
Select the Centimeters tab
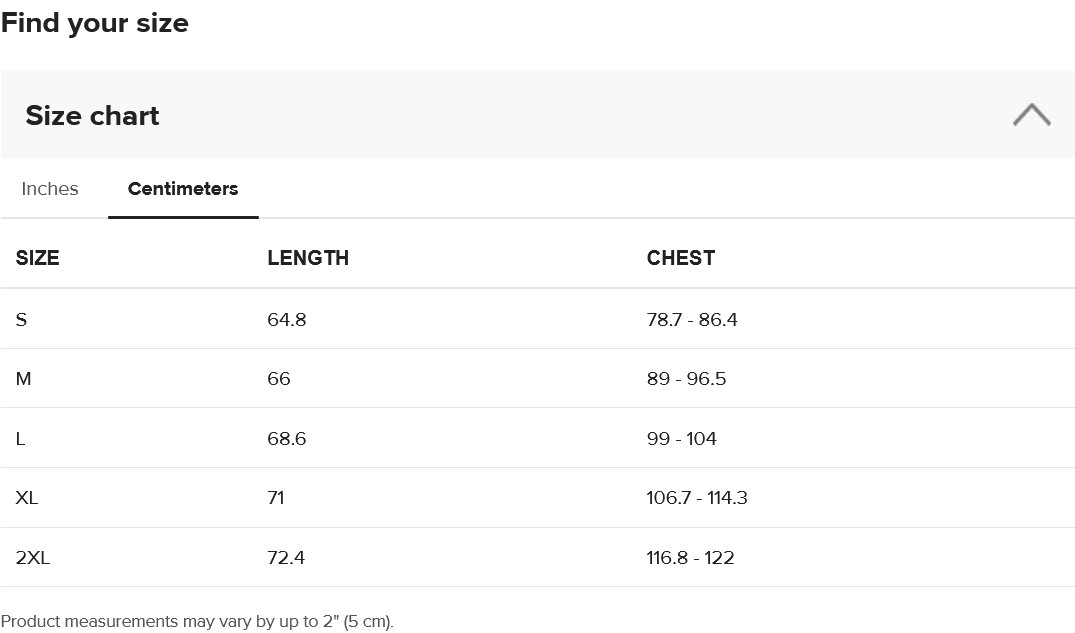click(x=183, y=189)
